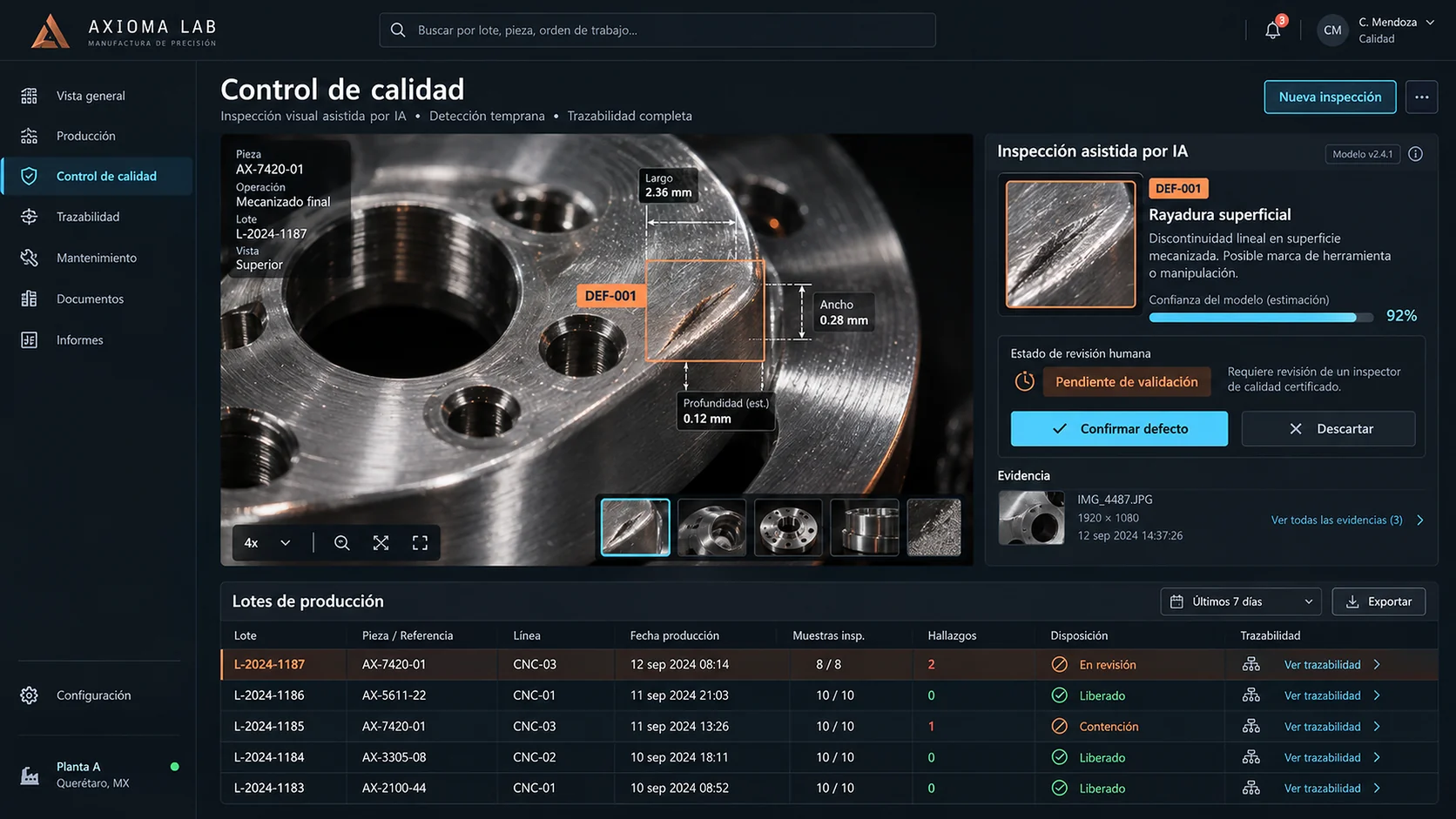Image resolution: width=1456 pixels, height=819 pixels.
Task: Click En revisión status icon for L-2024-1187
Action: point(1060,664)
